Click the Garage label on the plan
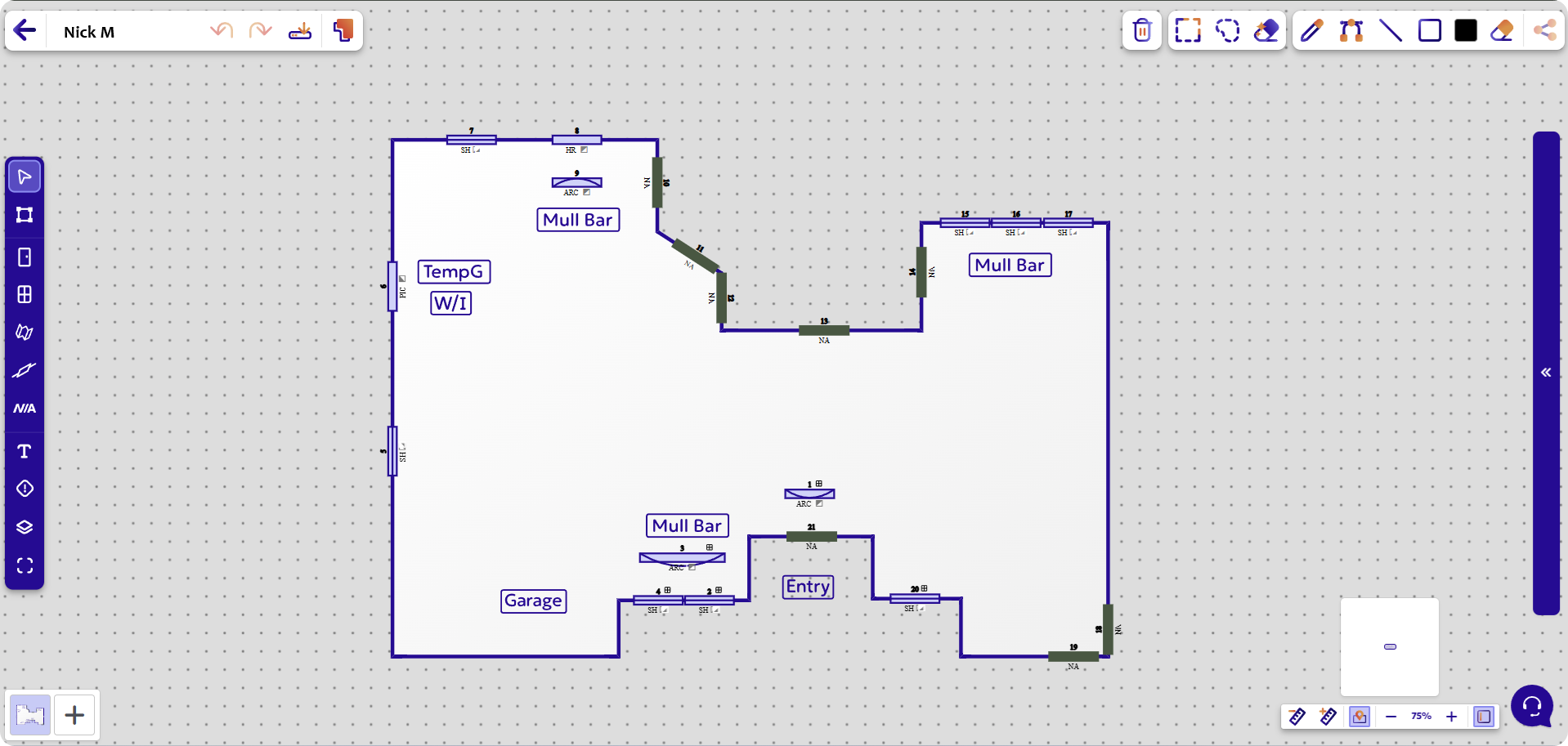 [533, 601]
